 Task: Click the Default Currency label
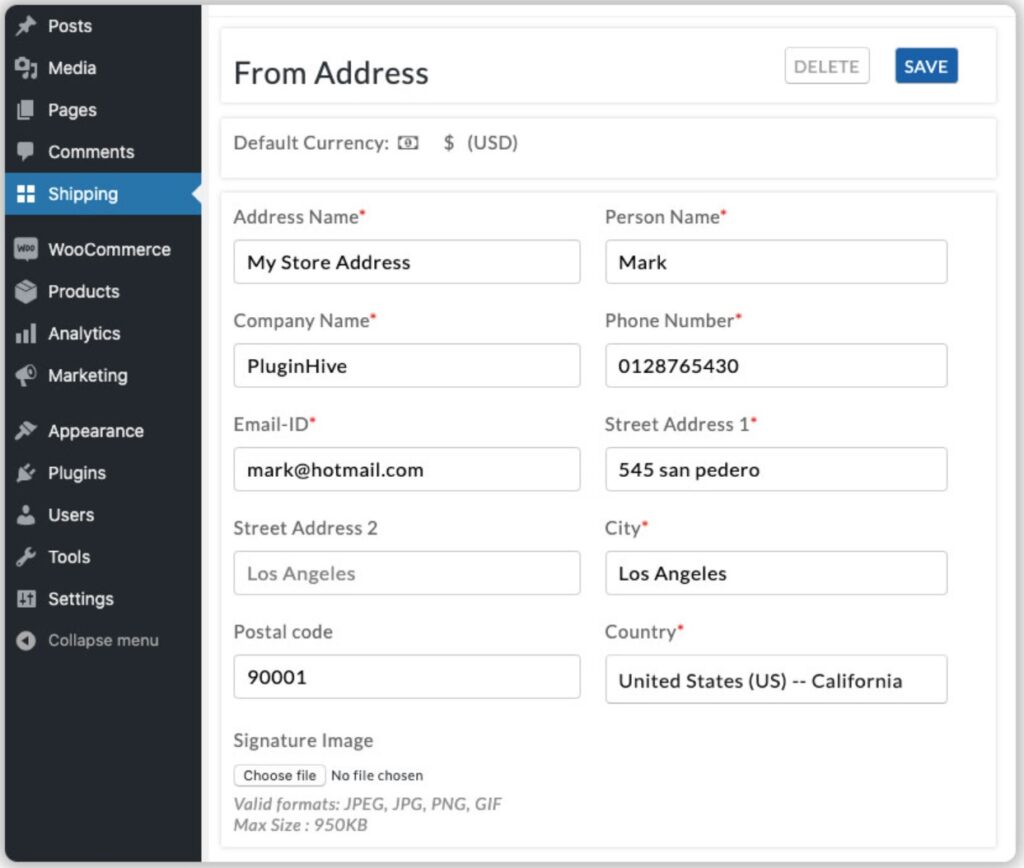(311, 143)
